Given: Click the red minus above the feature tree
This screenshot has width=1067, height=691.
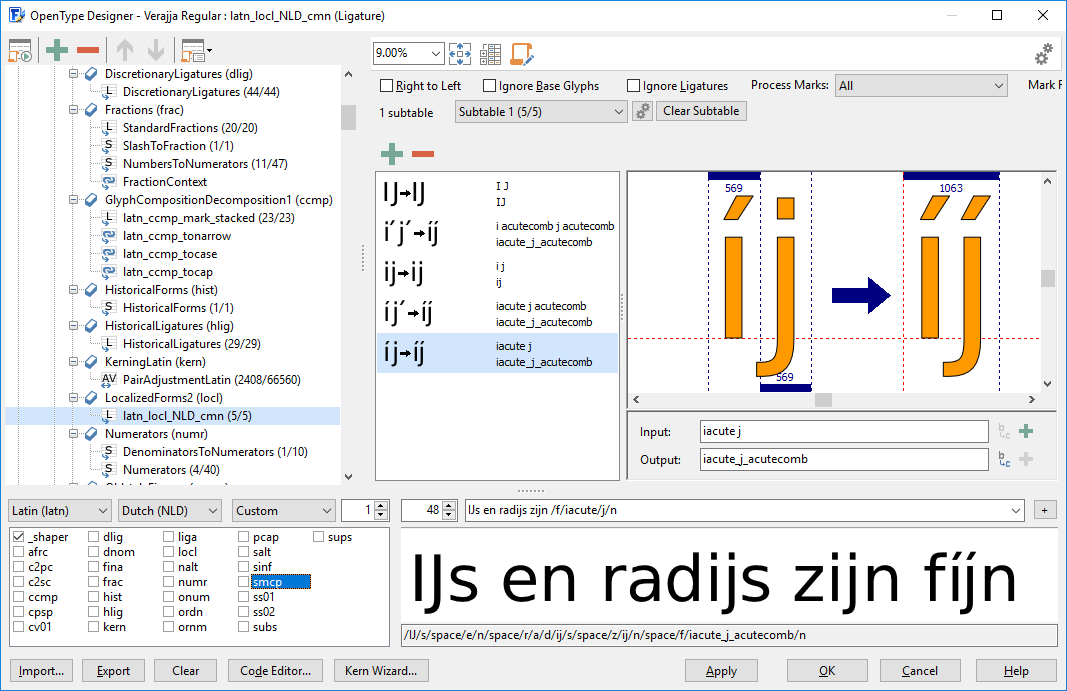Looking at the screenshot, I should point(88,50).
